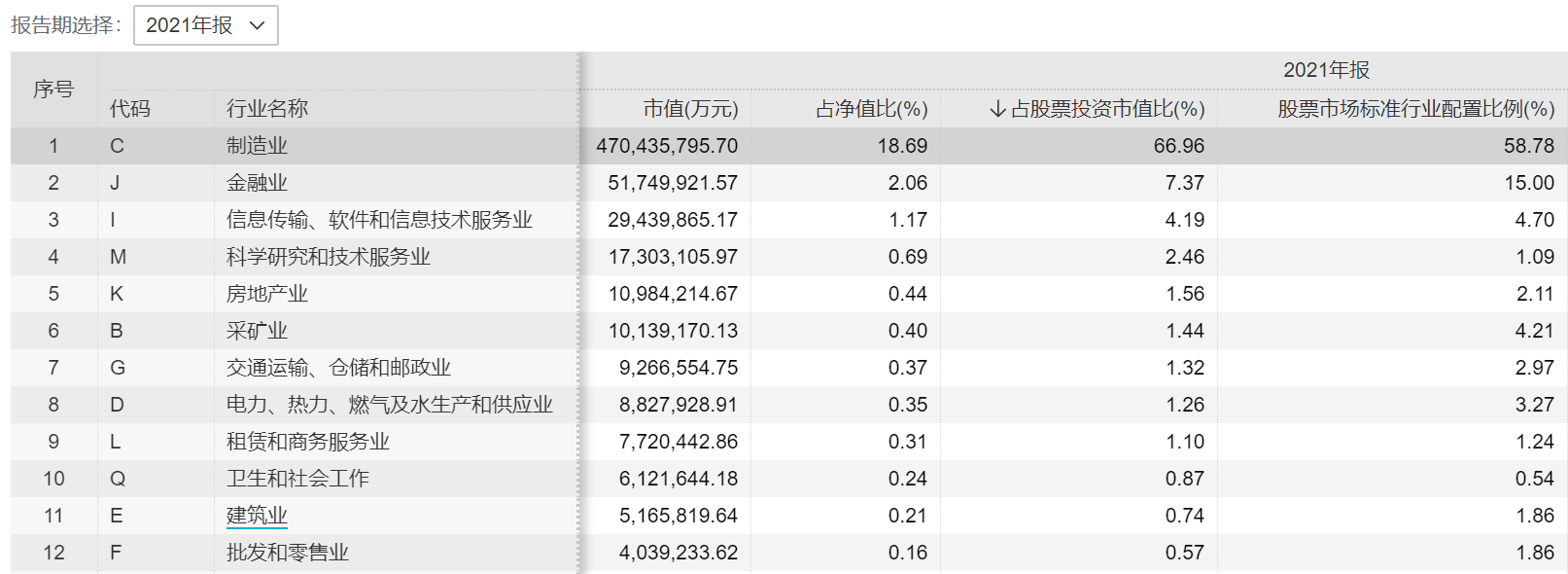Select the 金融业 industry name
The width and height of the screenshot is (1568, 574).
click(x=257, y=183)
